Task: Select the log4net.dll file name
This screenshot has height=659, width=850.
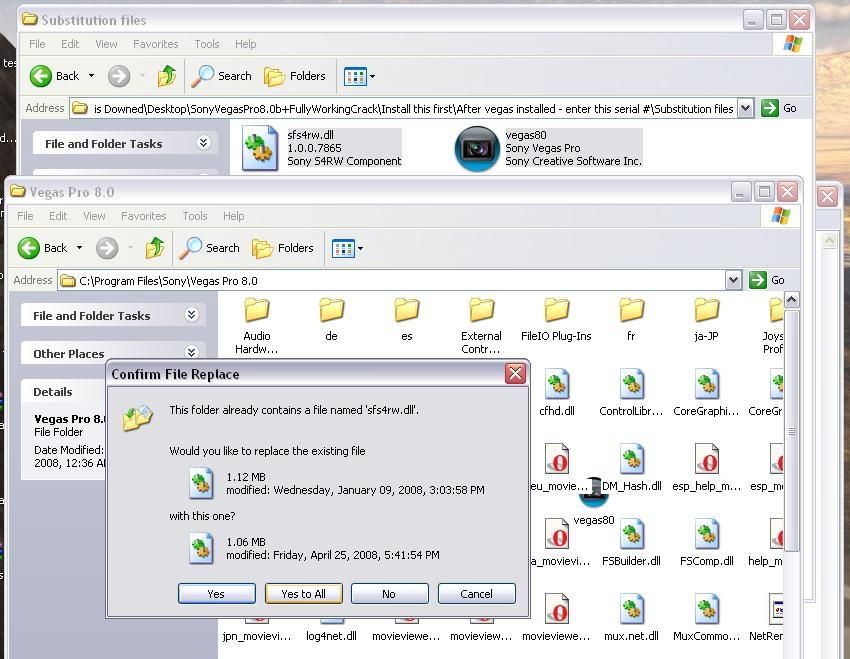Action: coord(331,636)
